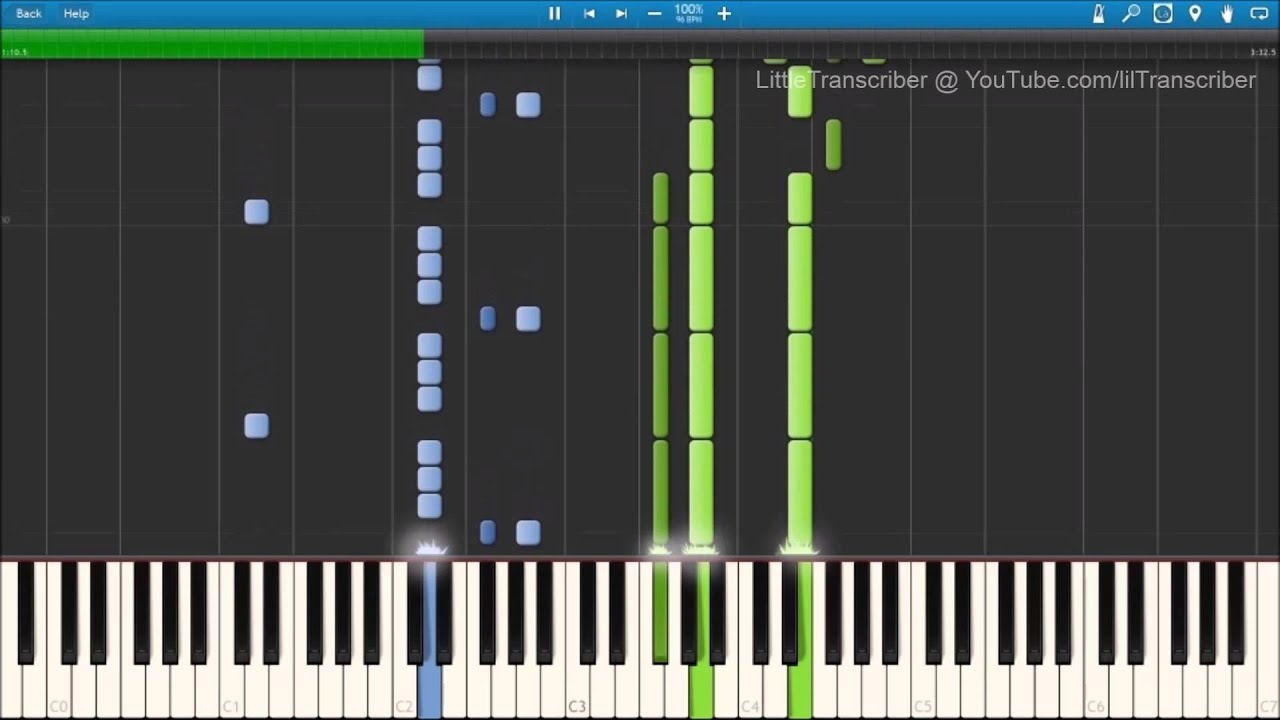Add a bookmark with the pin icon
1280x720 pixels.
point(1195,13)
